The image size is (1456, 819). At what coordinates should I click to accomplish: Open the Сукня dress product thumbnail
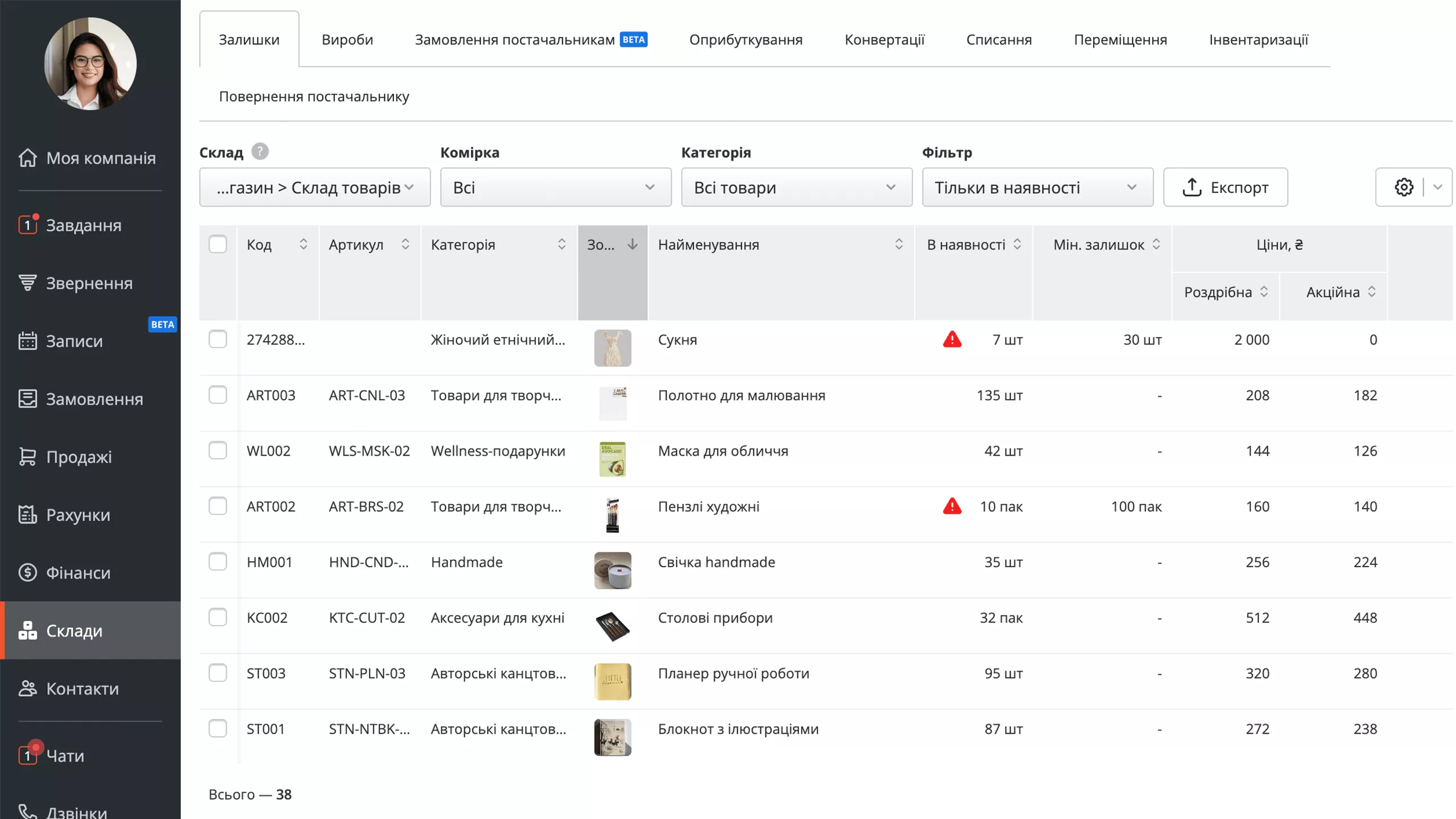613,348
